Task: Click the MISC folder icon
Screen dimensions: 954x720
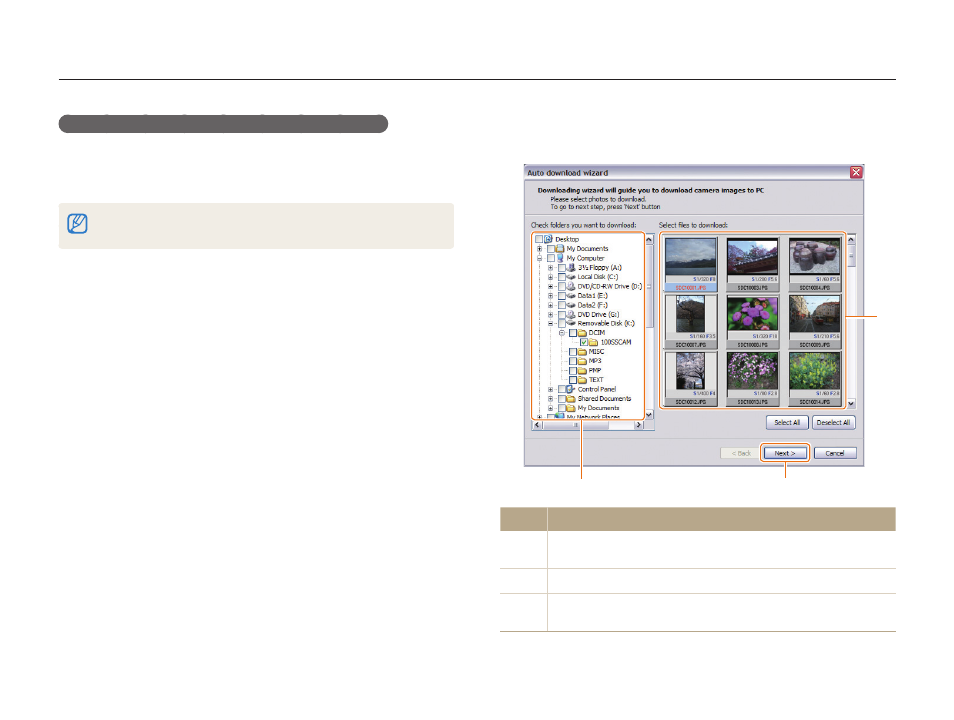Action: tap(582, 352)
